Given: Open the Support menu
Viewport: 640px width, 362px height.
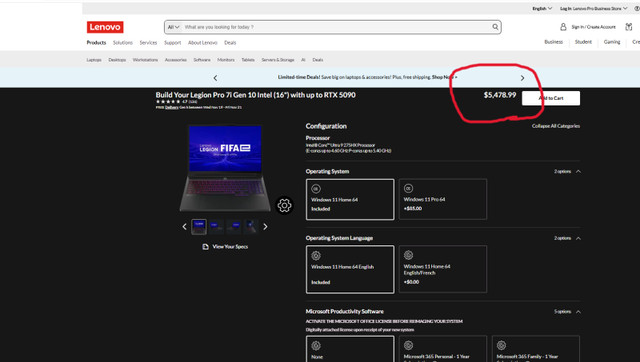Looking at the screenshot, I should pyautogui.click(x=173, y=42).
